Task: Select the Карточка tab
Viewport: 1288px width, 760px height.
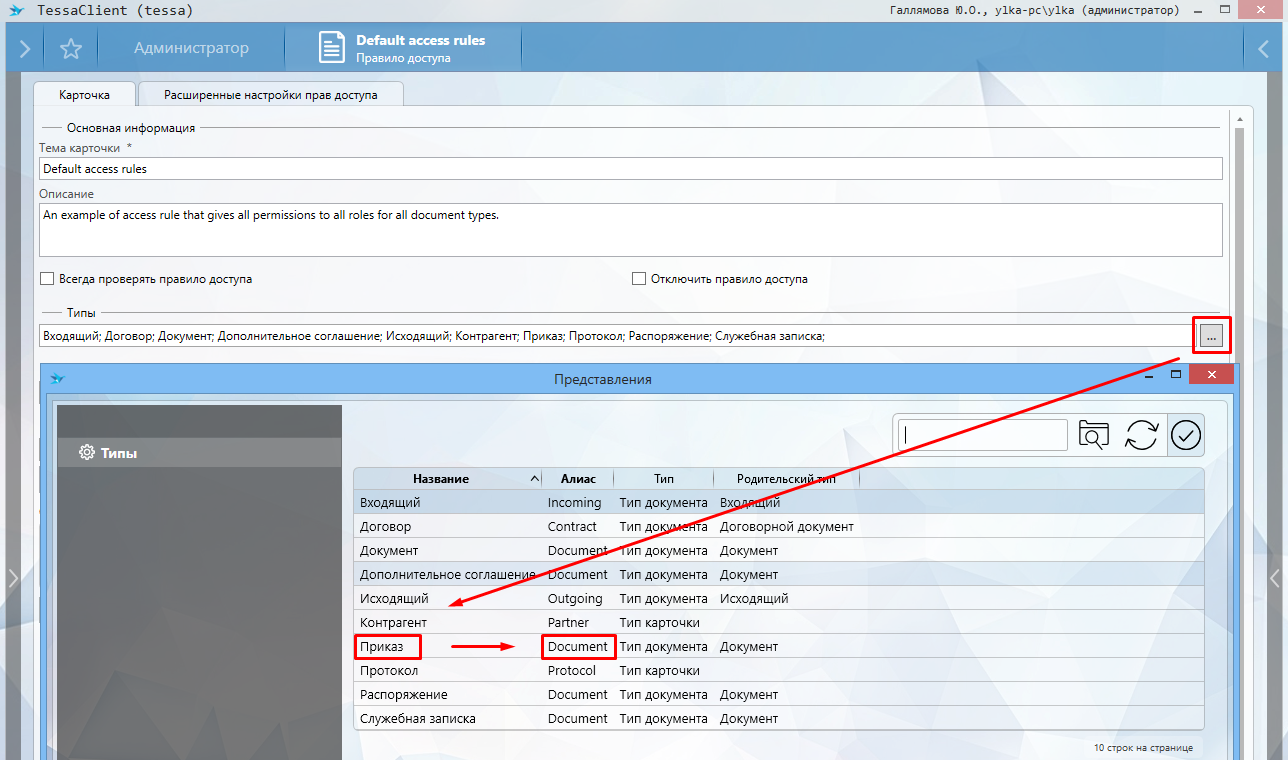Action: pyautogui.click(x=84, y=95)
